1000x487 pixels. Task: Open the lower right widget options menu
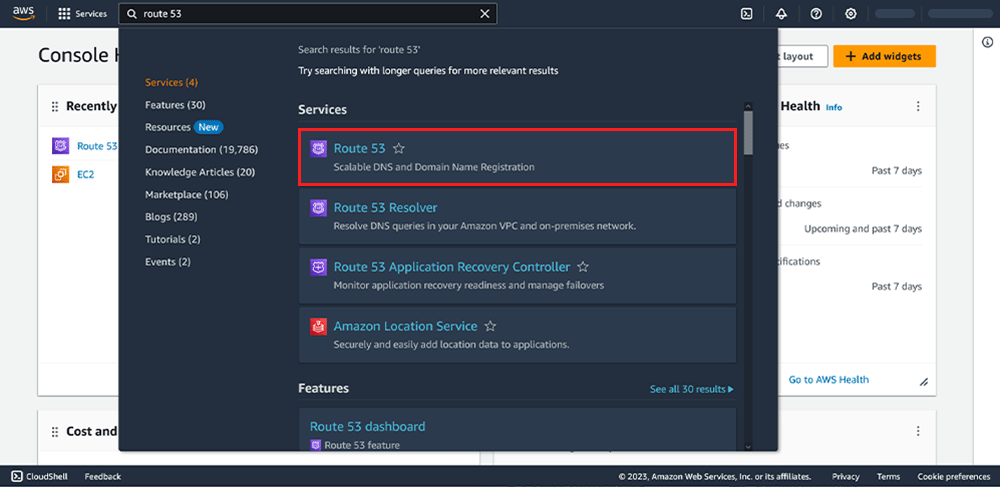(918, 430)
